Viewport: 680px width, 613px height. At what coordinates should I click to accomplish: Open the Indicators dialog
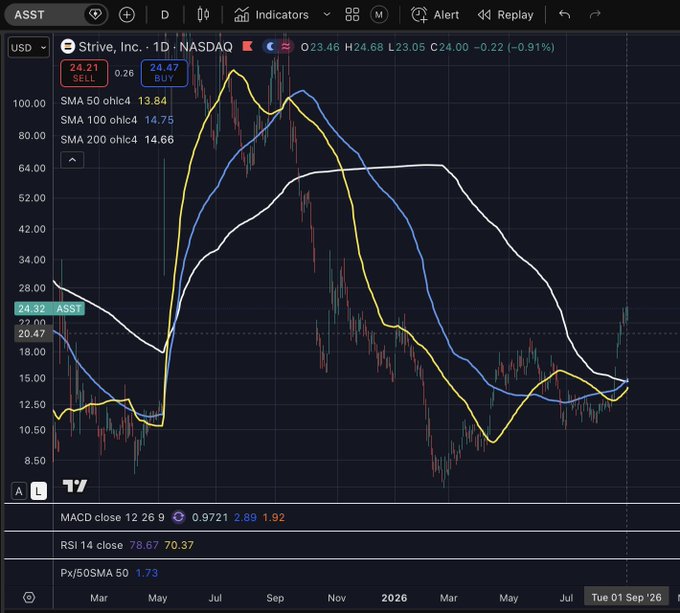point(271,15)
